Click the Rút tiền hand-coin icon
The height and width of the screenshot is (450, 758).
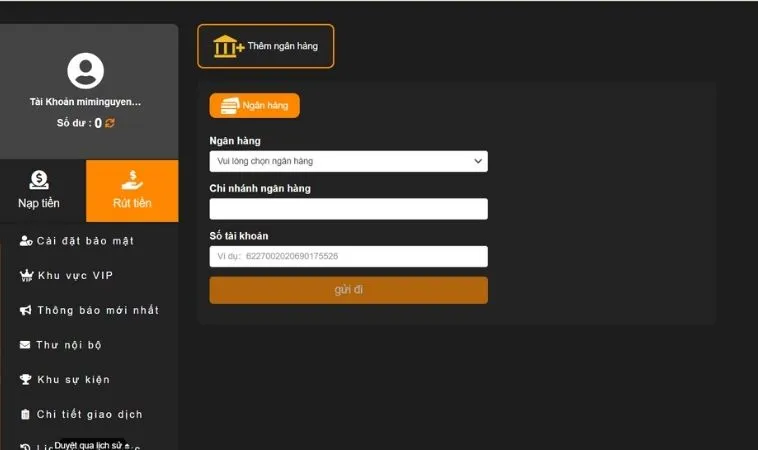(x=132, y=180)
